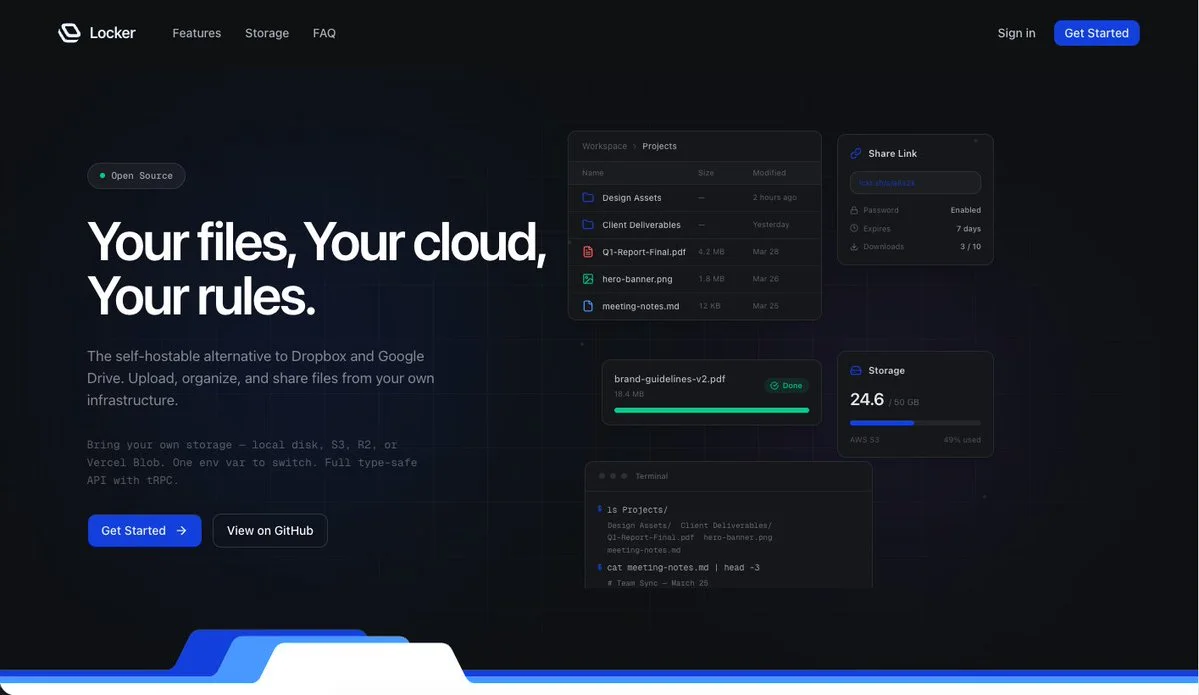Click the Locker logo icon
This screenshot has width=1199, height=695.
tap(69, 33)
